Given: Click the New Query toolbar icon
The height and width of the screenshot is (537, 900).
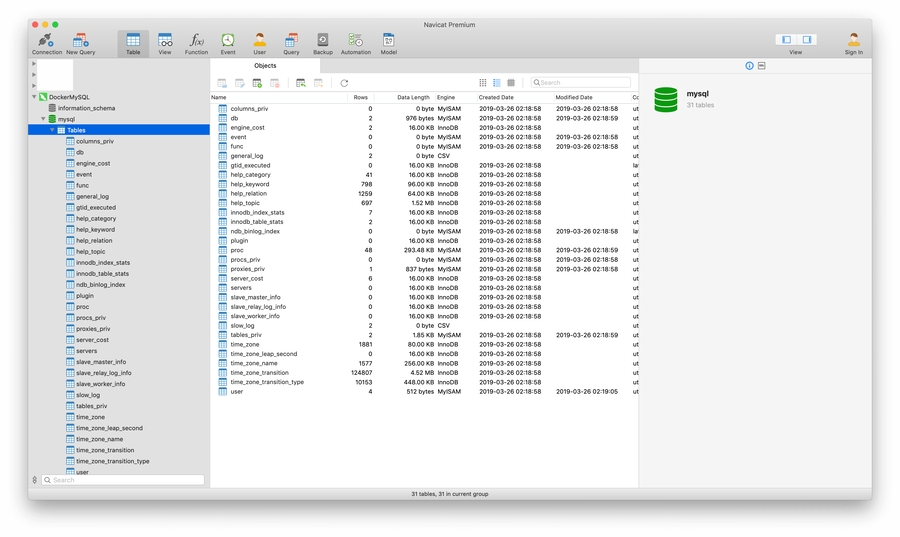Looking at the screenshot, I should coord(80,41).
